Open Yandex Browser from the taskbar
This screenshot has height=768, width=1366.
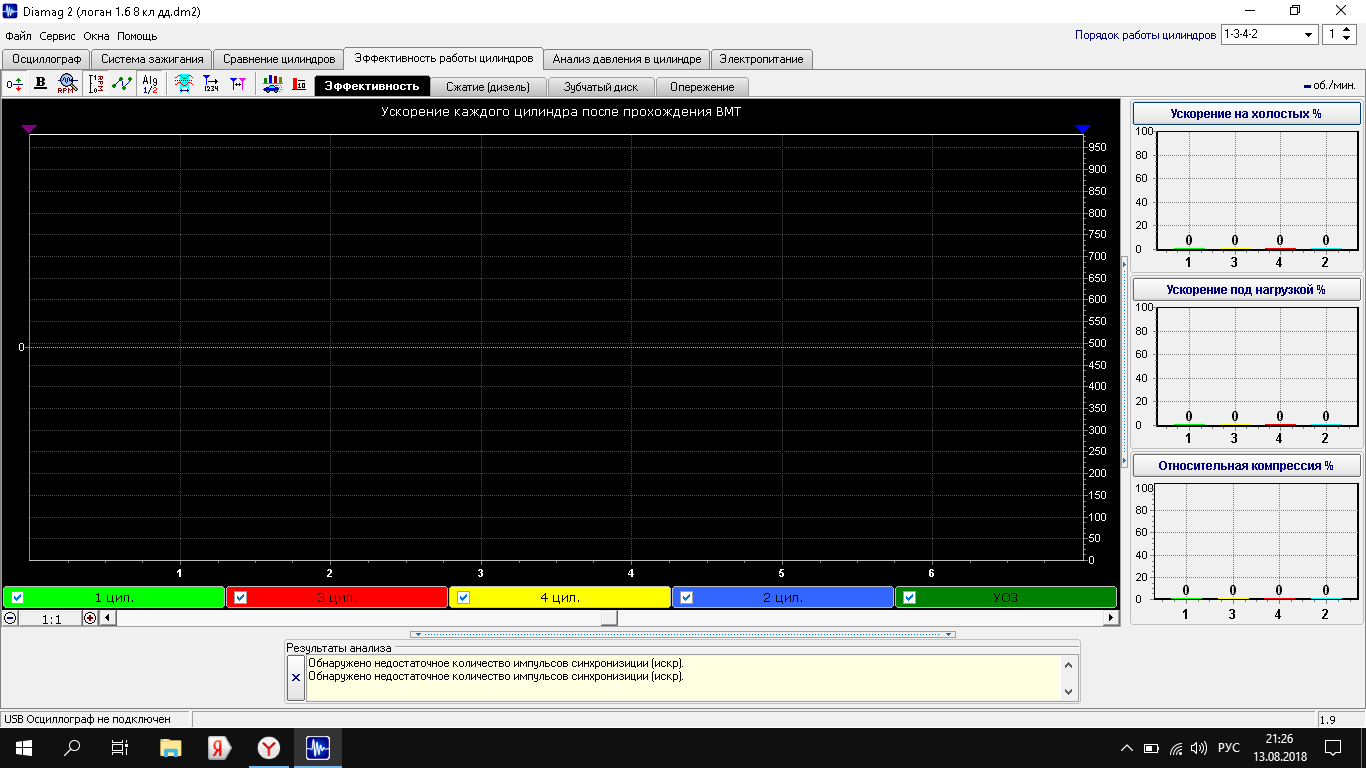269,747
